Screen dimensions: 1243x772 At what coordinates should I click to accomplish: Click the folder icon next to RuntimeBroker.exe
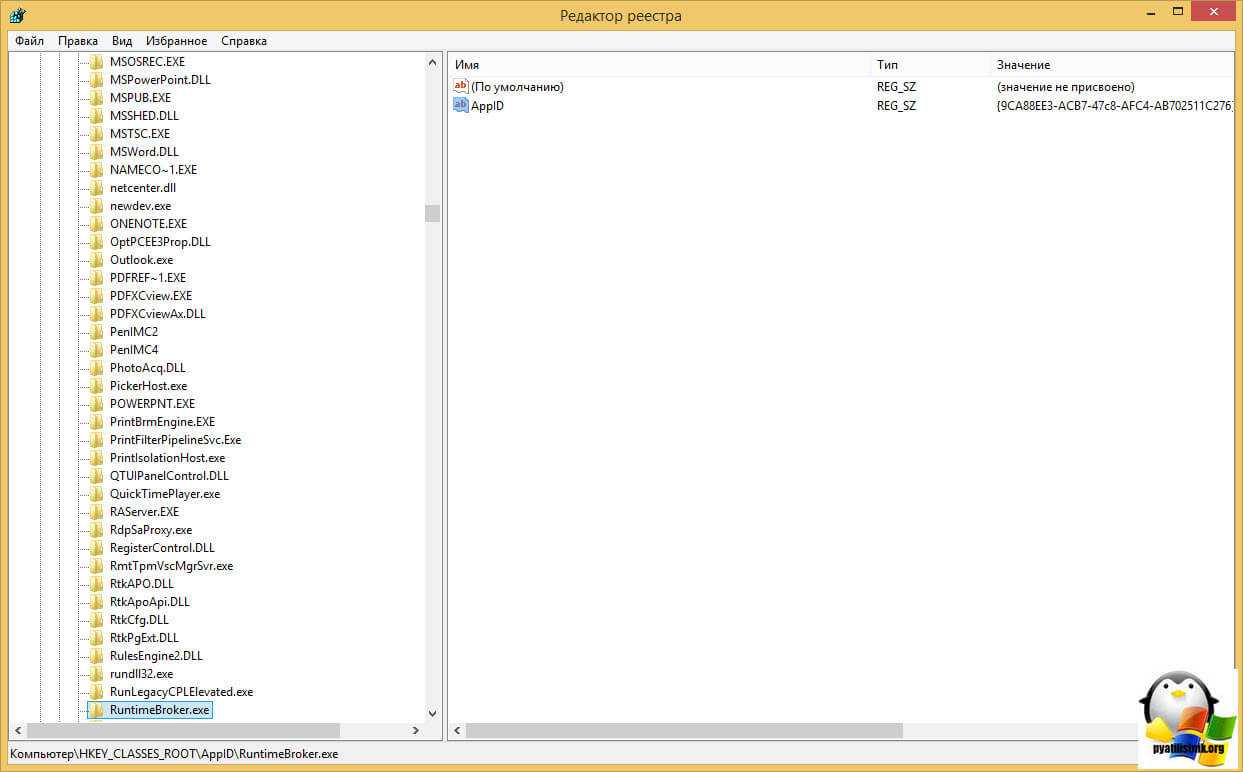tap(96, 710)
